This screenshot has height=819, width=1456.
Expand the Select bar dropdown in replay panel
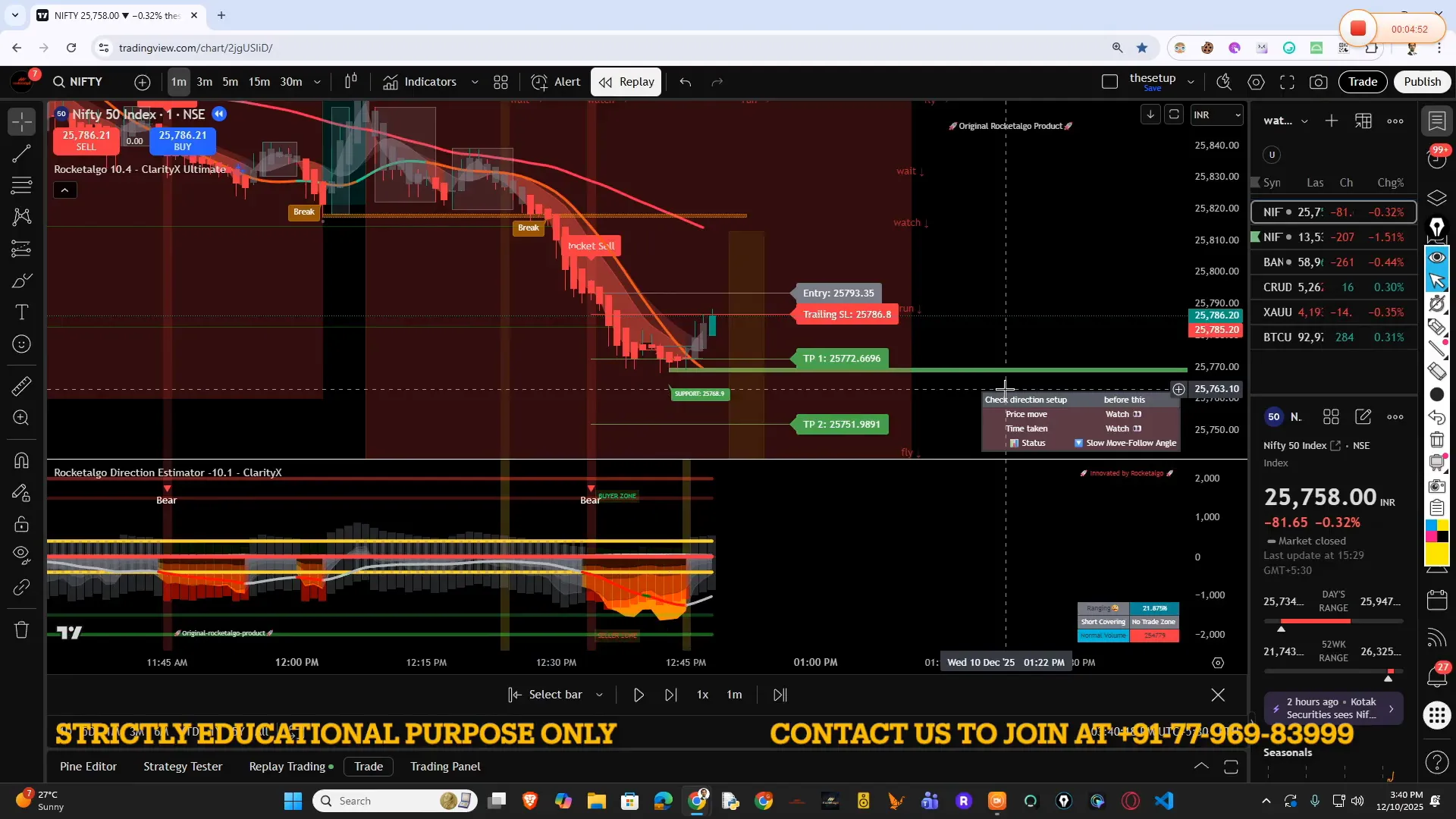600,695
